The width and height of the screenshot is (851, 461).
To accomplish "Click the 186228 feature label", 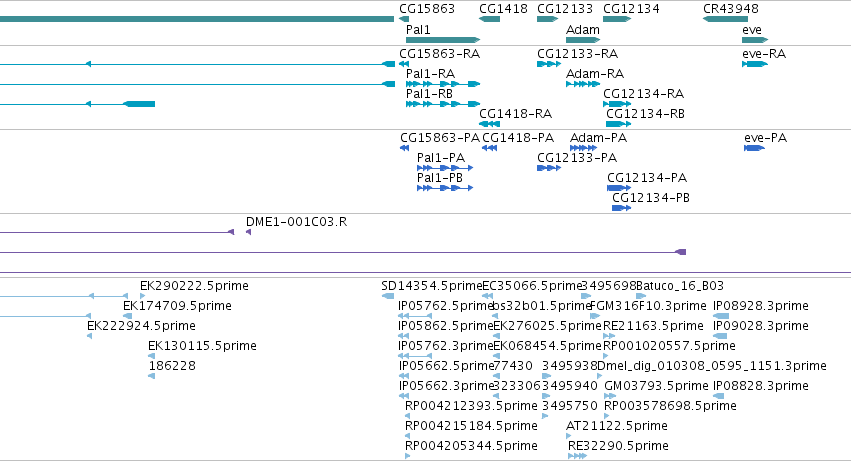I will tap(172, 367).
